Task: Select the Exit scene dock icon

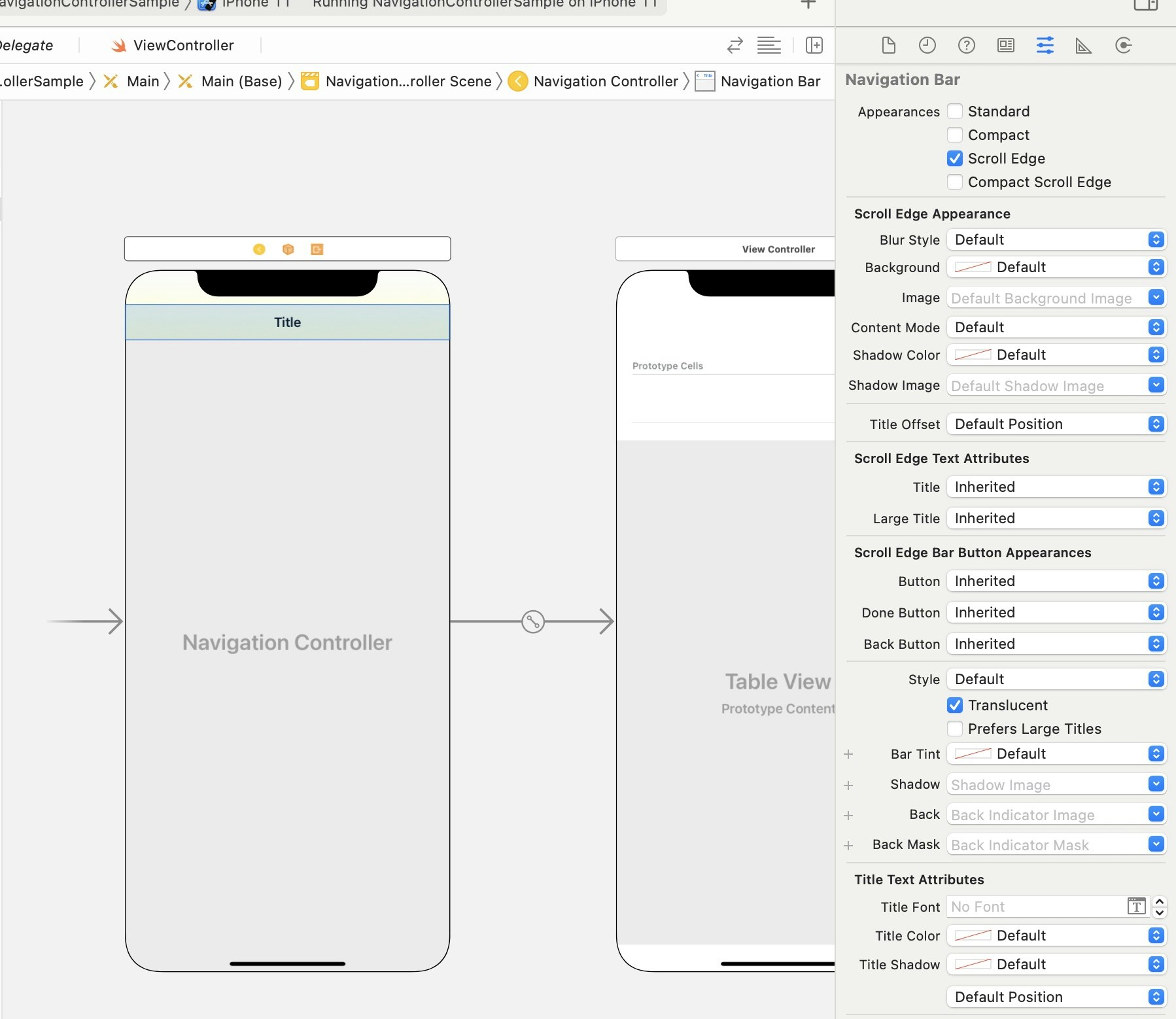Action: coord(317,249)
